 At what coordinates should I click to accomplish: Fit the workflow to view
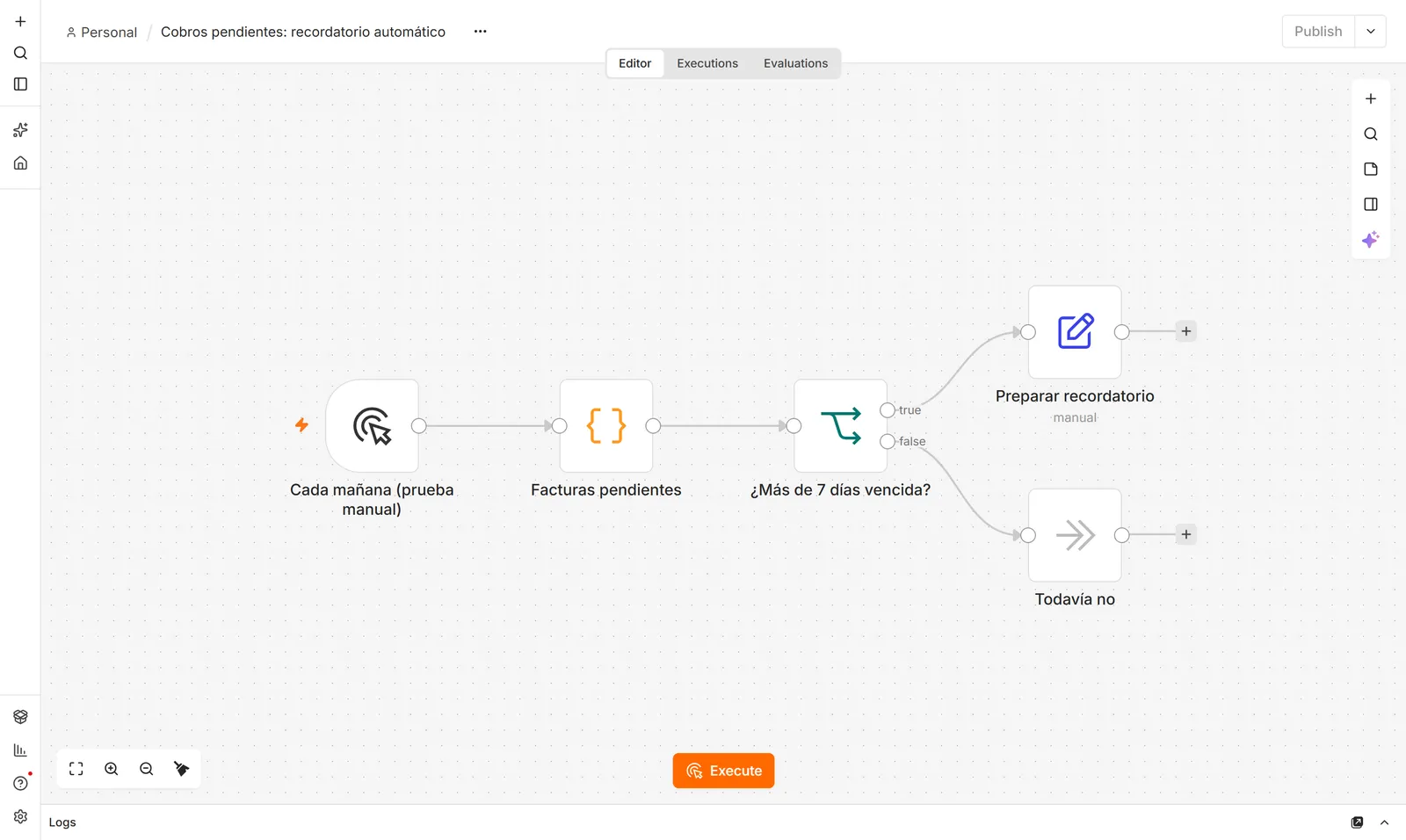click(76, 769)
